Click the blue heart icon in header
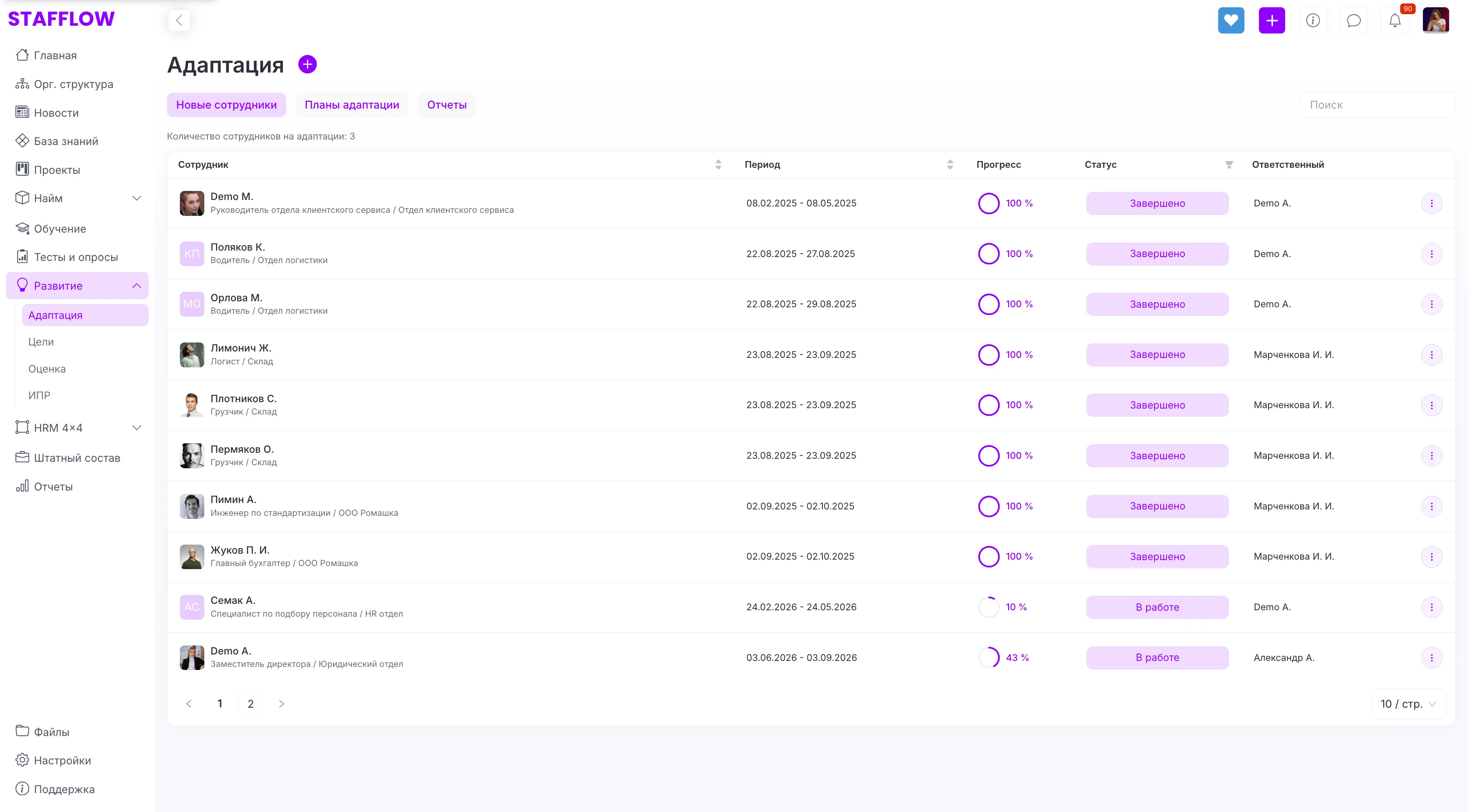 coord(1231,21)
